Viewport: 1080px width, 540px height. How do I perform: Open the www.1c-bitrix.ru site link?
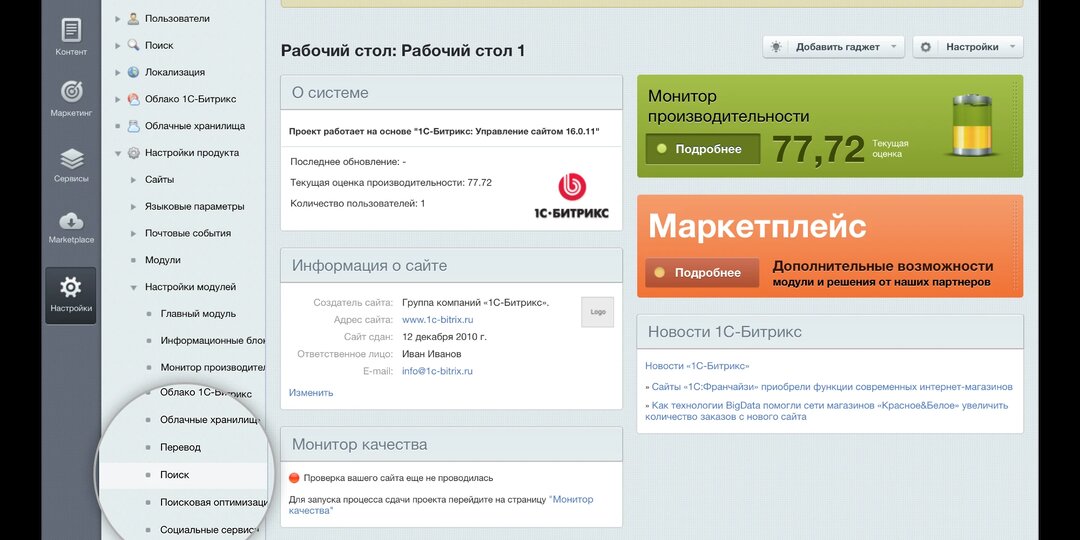437,320
